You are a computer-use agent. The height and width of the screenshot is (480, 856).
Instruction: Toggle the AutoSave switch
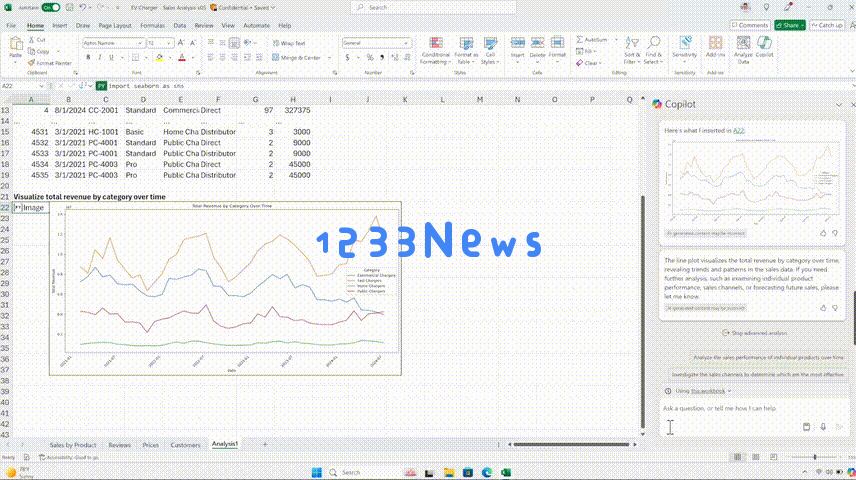[x=51, y=8]
